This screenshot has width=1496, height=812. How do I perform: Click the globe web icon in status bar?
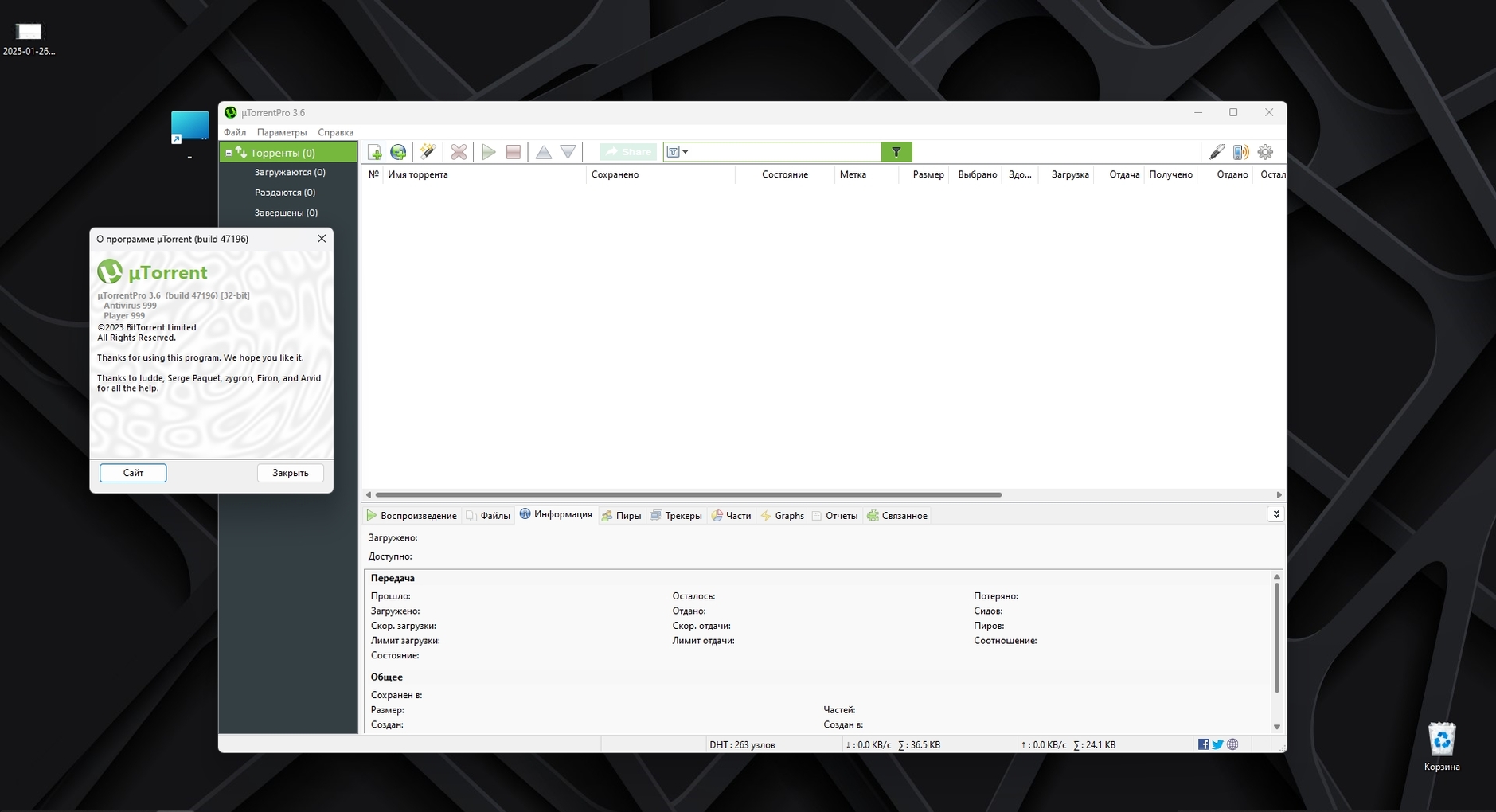point(1232,744)
